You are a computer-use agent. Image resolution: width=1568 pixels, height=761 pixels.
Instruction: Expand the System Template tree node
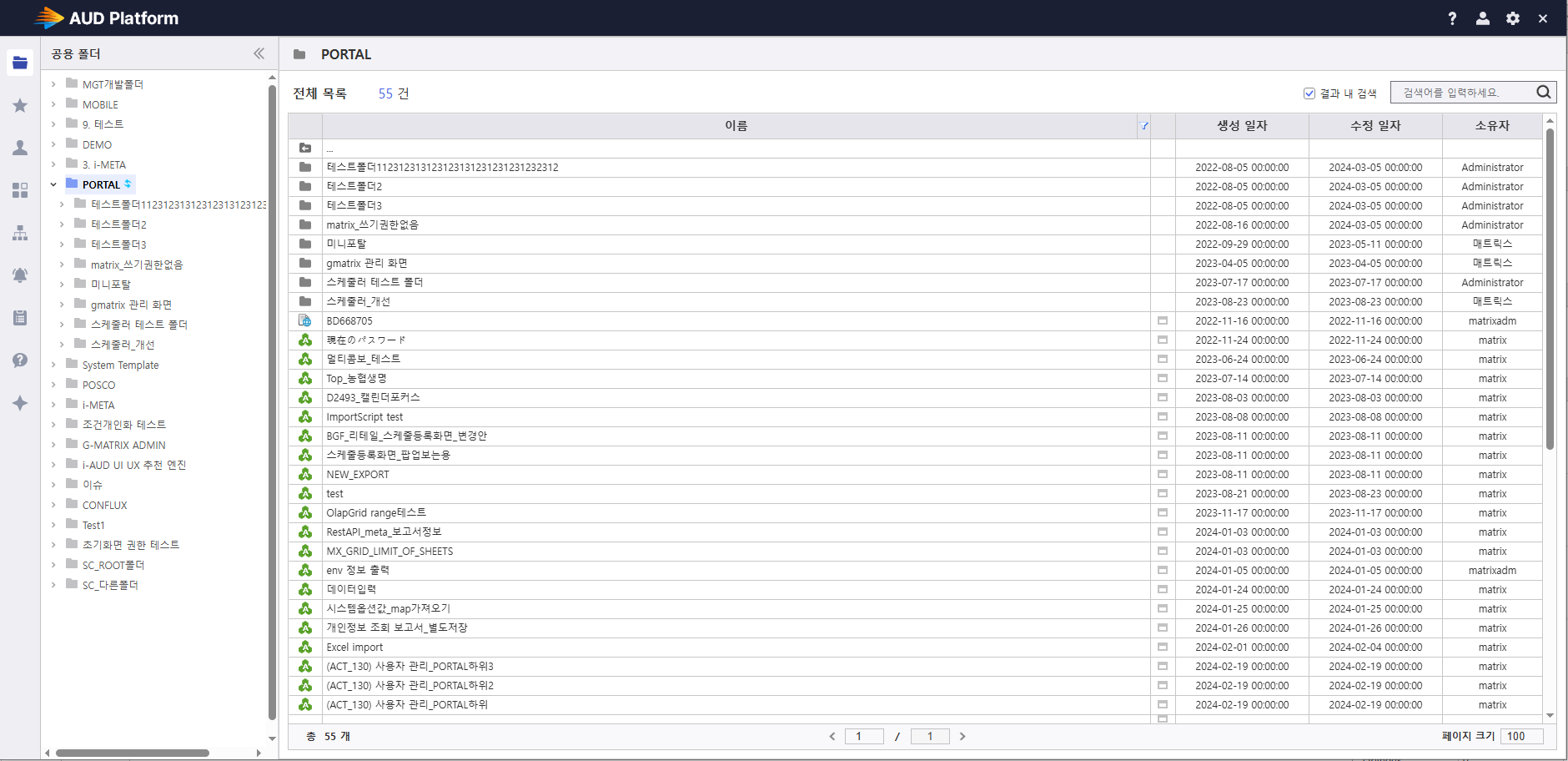pos(53,365)
